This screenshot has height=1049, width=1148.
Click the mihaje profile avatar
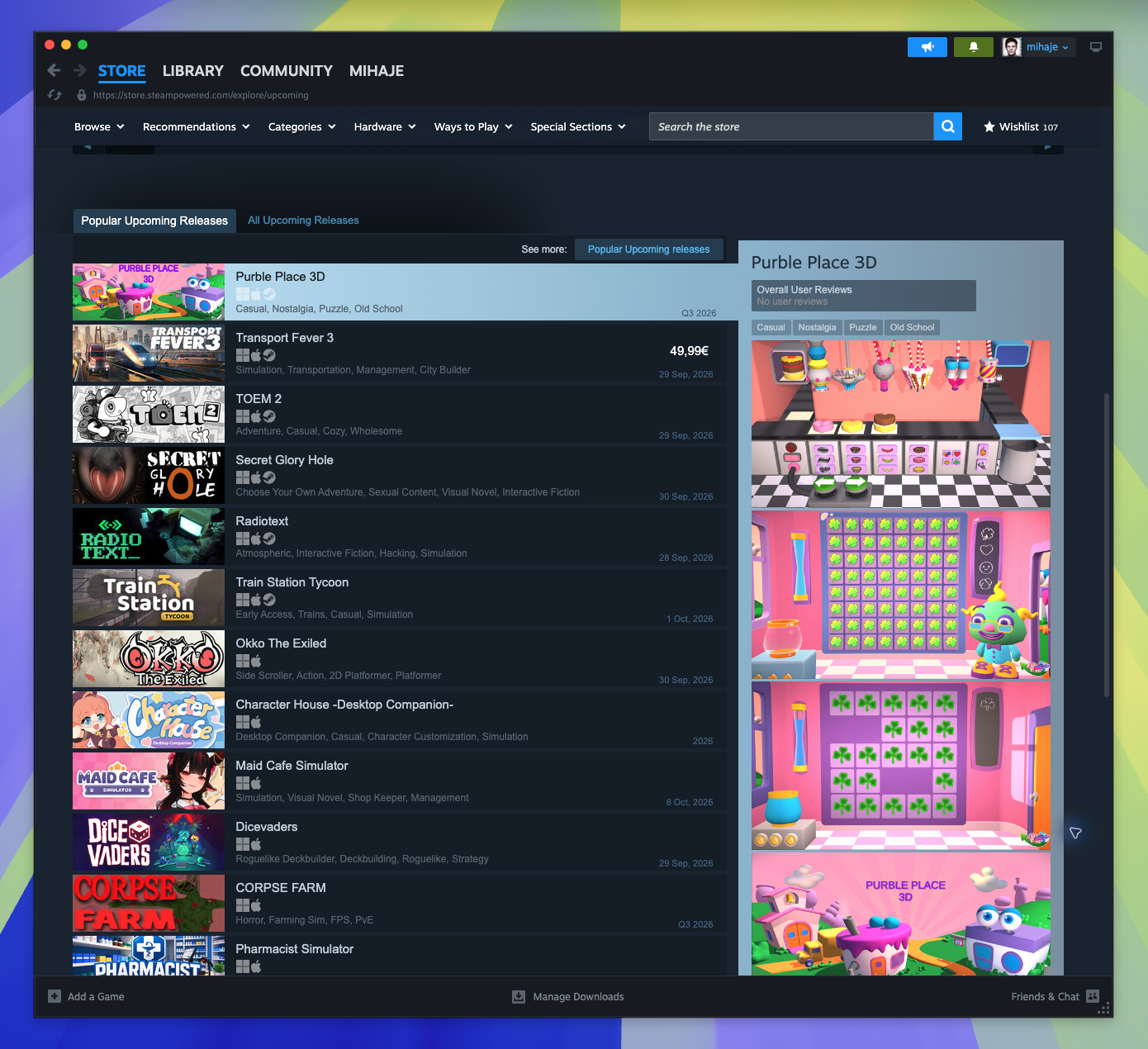click(x=1012, y=47)
